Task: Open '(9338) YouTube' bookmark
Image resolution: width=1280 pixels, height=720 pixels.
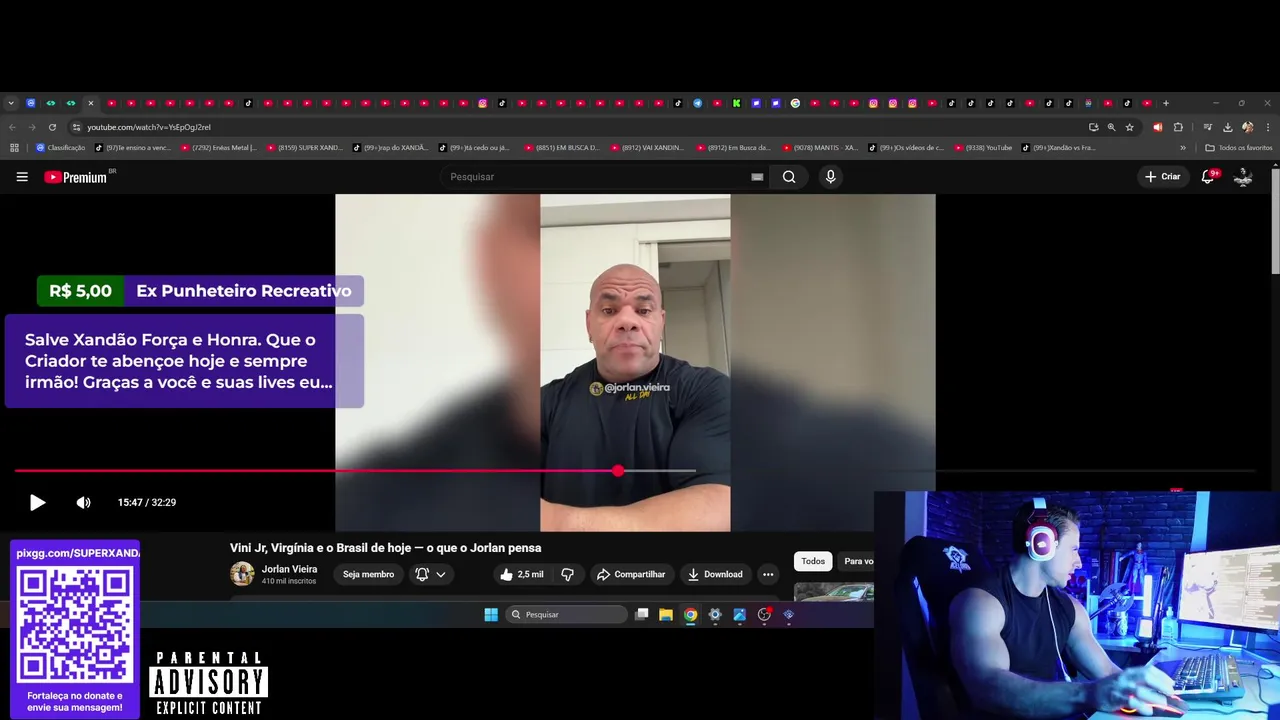Action: (983, 148)
